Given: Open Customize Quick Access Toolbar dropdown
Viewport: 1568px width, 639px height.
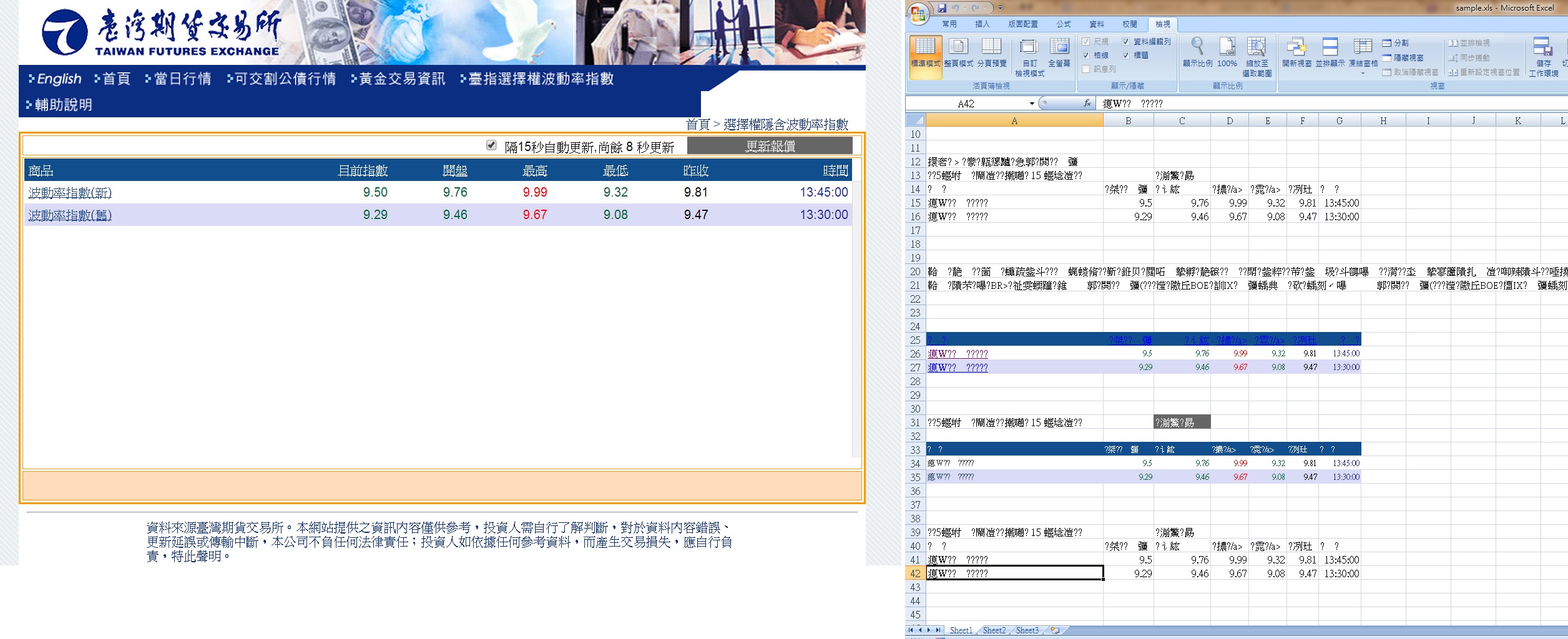Looking at the screenshot, I should 1000,8.
